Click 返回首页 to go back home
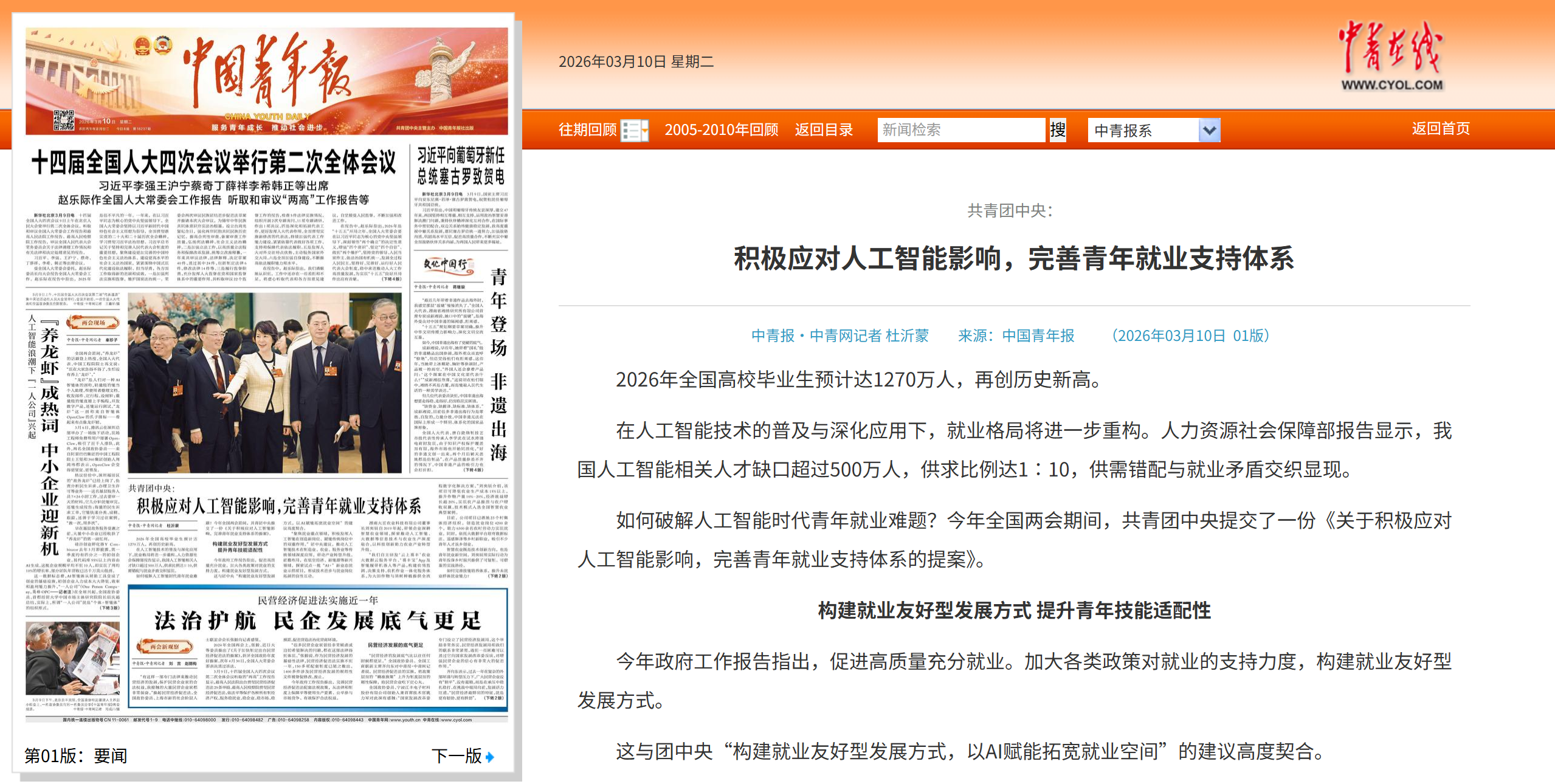Viewport: 1555px width, 784px height. [1441, 128]
